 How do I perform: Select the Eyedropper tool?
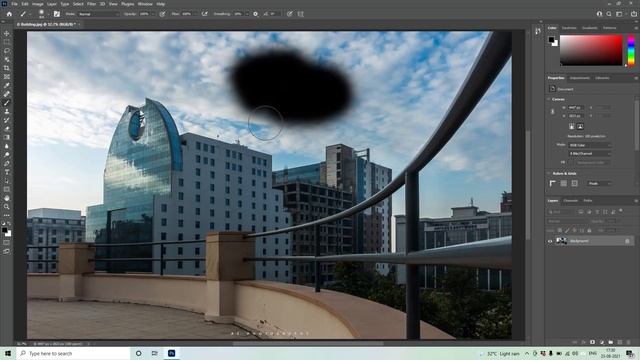point(7,85)
